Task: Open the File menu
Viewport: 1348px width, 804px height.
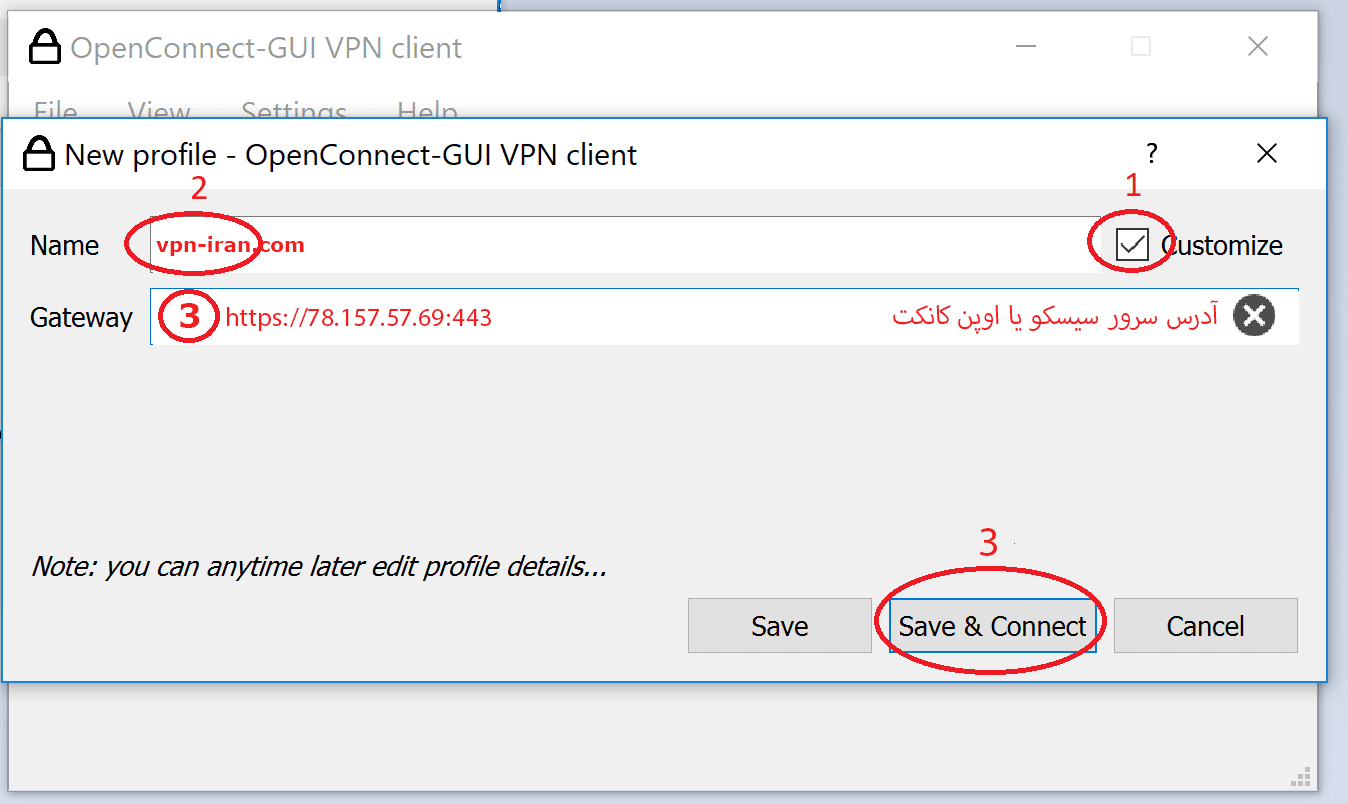Action: tap(55, 110)
